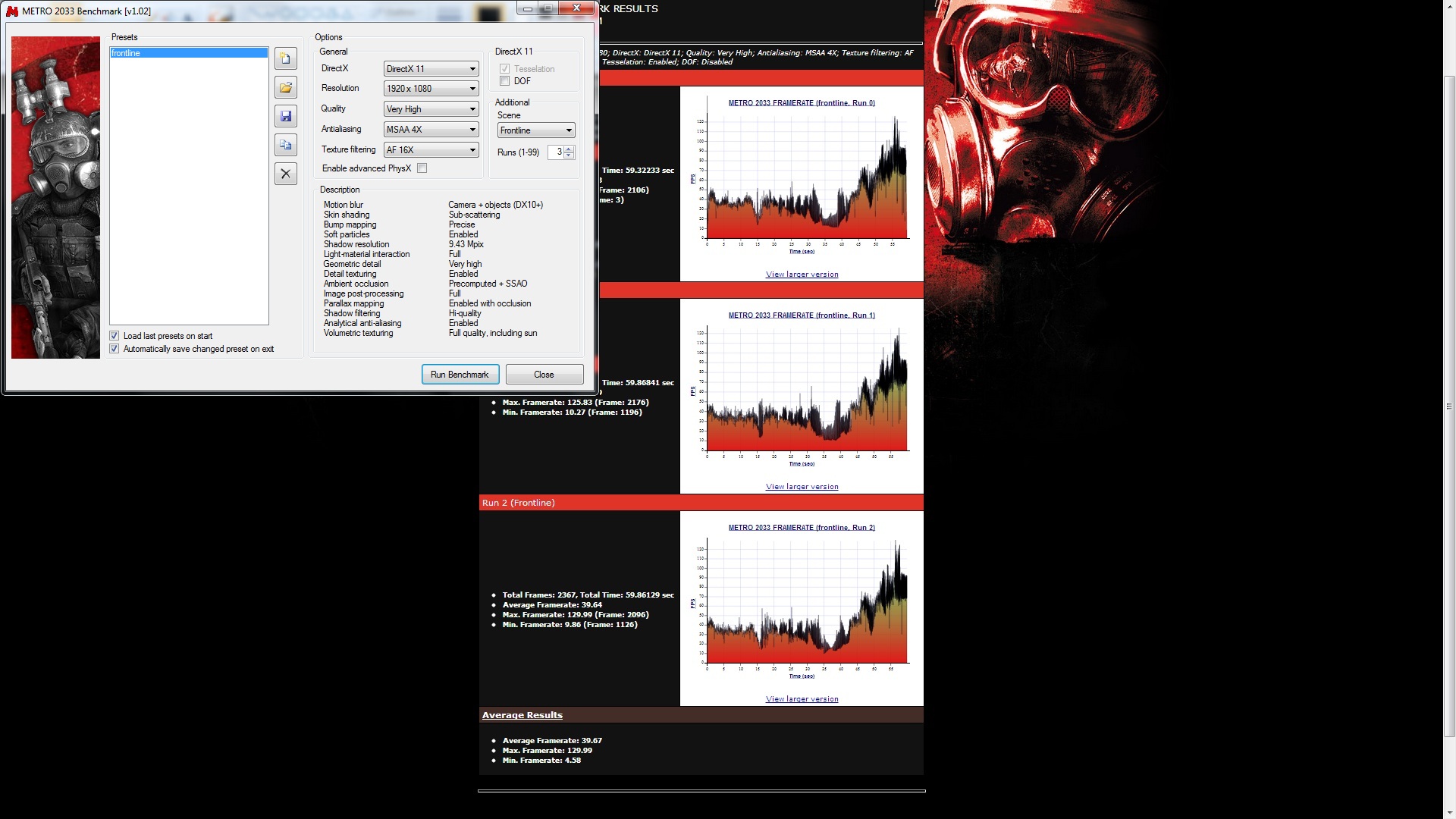Uncheck Load last presets on start
This screenshot has width=1456, height=819.
point(115,336)
